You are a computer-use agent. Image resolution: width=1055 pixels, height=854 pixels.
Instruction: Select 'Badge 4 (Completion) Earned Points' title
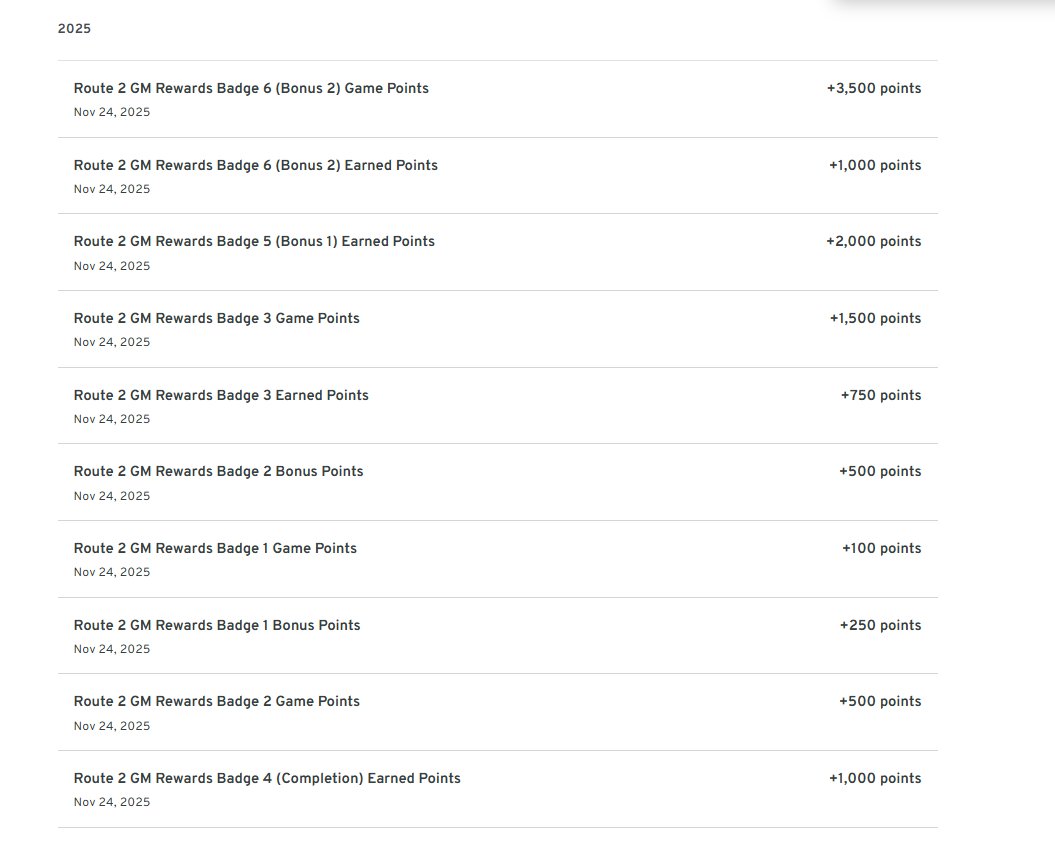pyautogui.click(x=267, y=778)
